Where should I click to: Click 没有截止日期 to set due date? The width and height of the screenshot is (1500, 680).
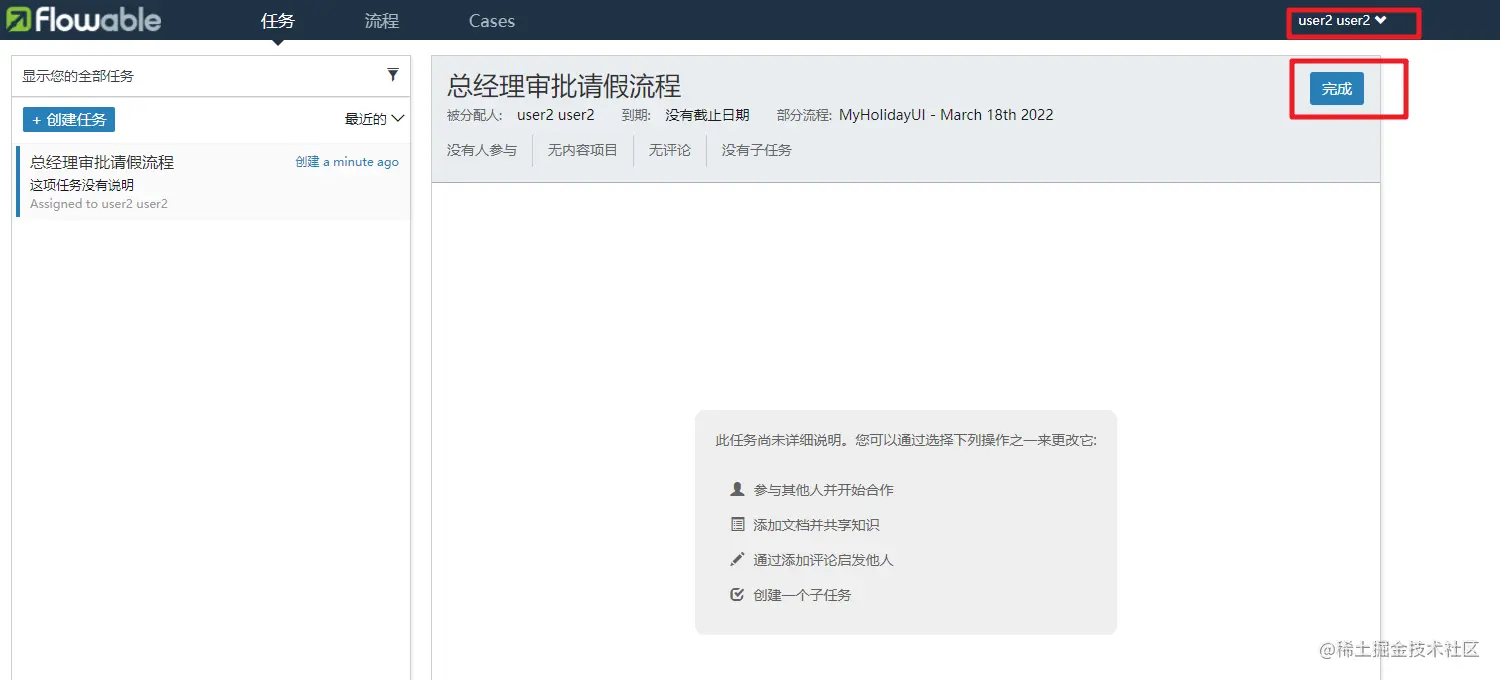(x=707, y=114)
